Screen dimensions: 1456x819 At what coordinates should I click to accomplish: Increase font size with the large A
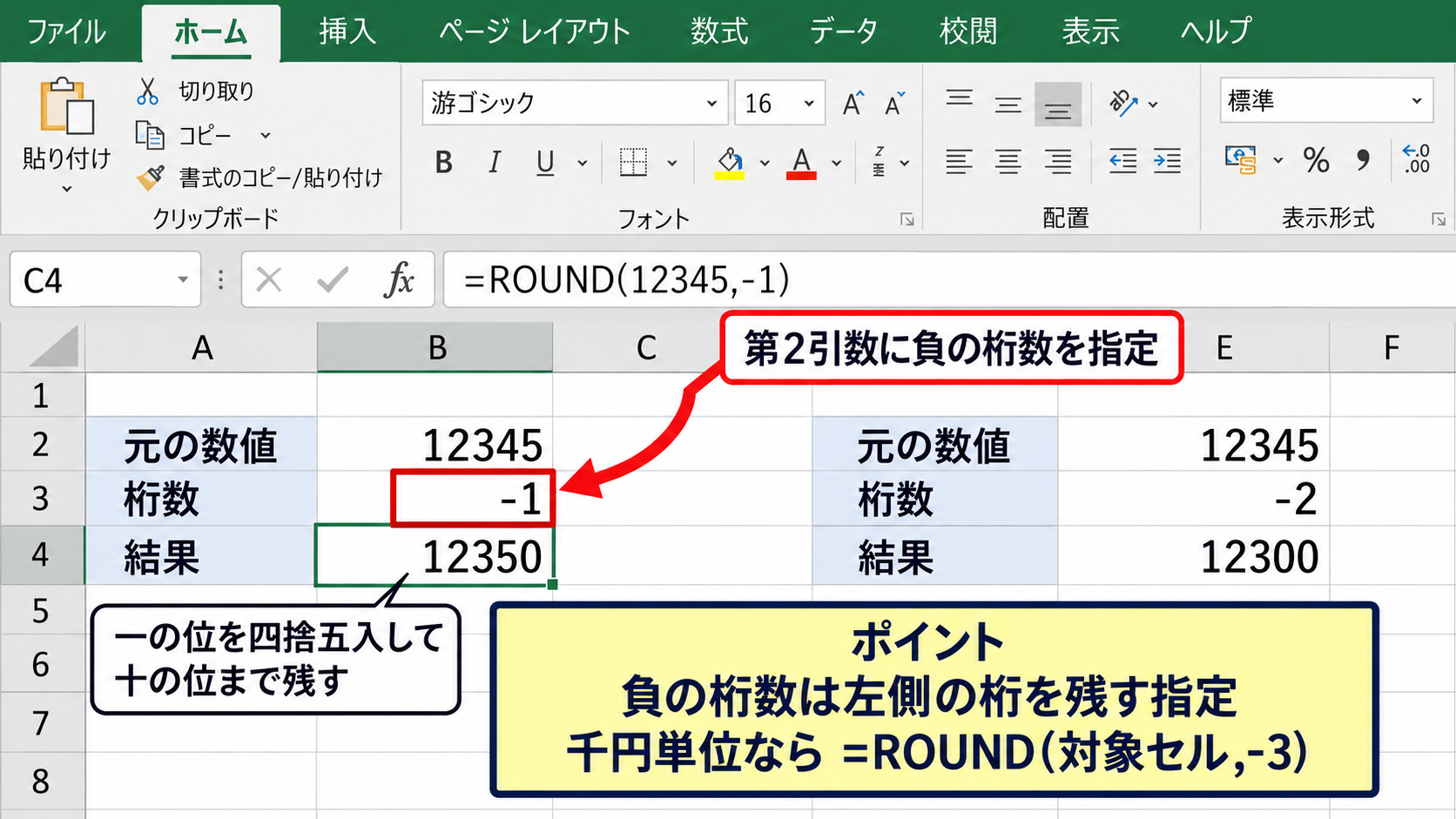(853, 104)
